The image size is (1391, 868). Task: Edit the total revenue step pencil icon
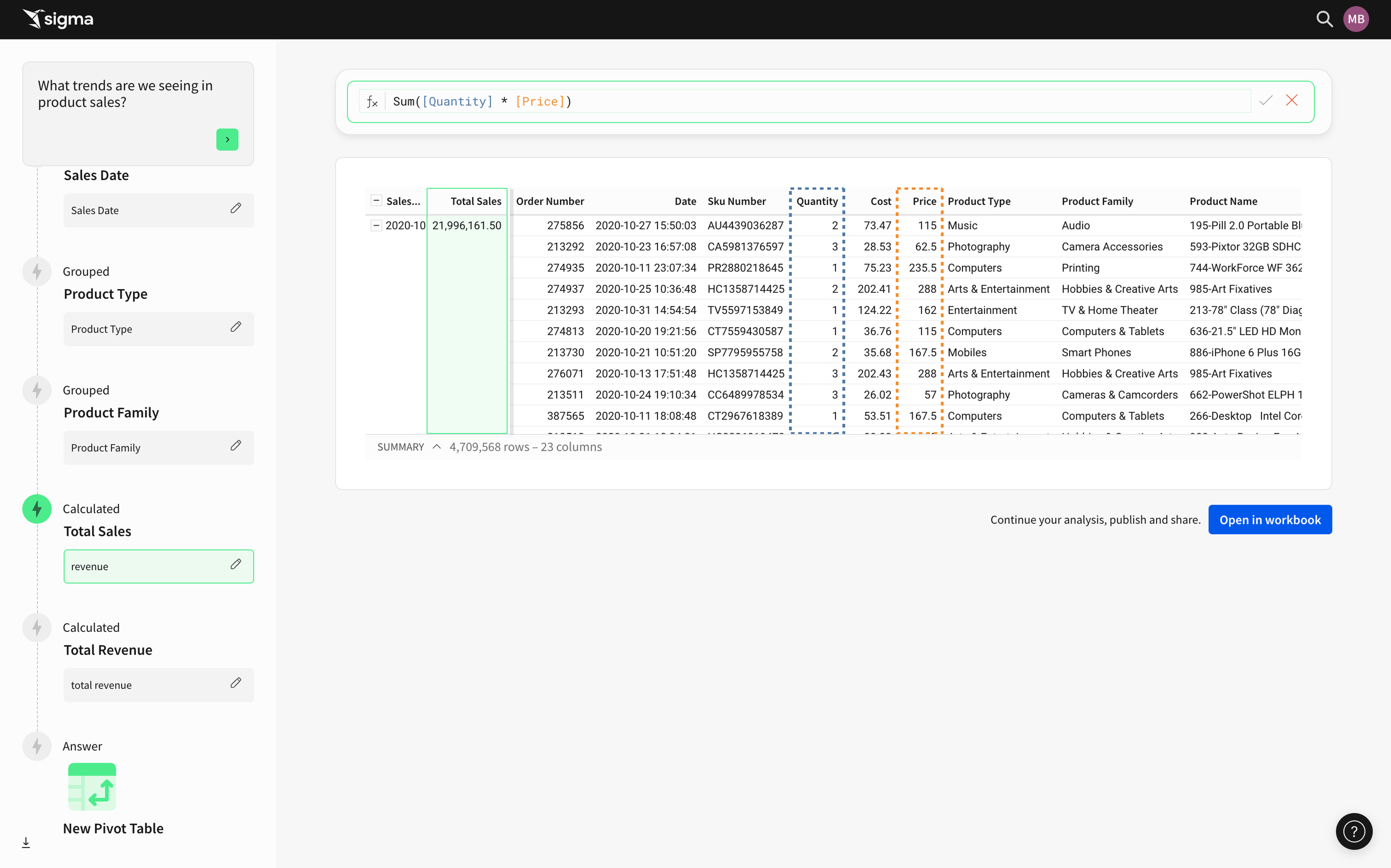click(x=236, y=683)
